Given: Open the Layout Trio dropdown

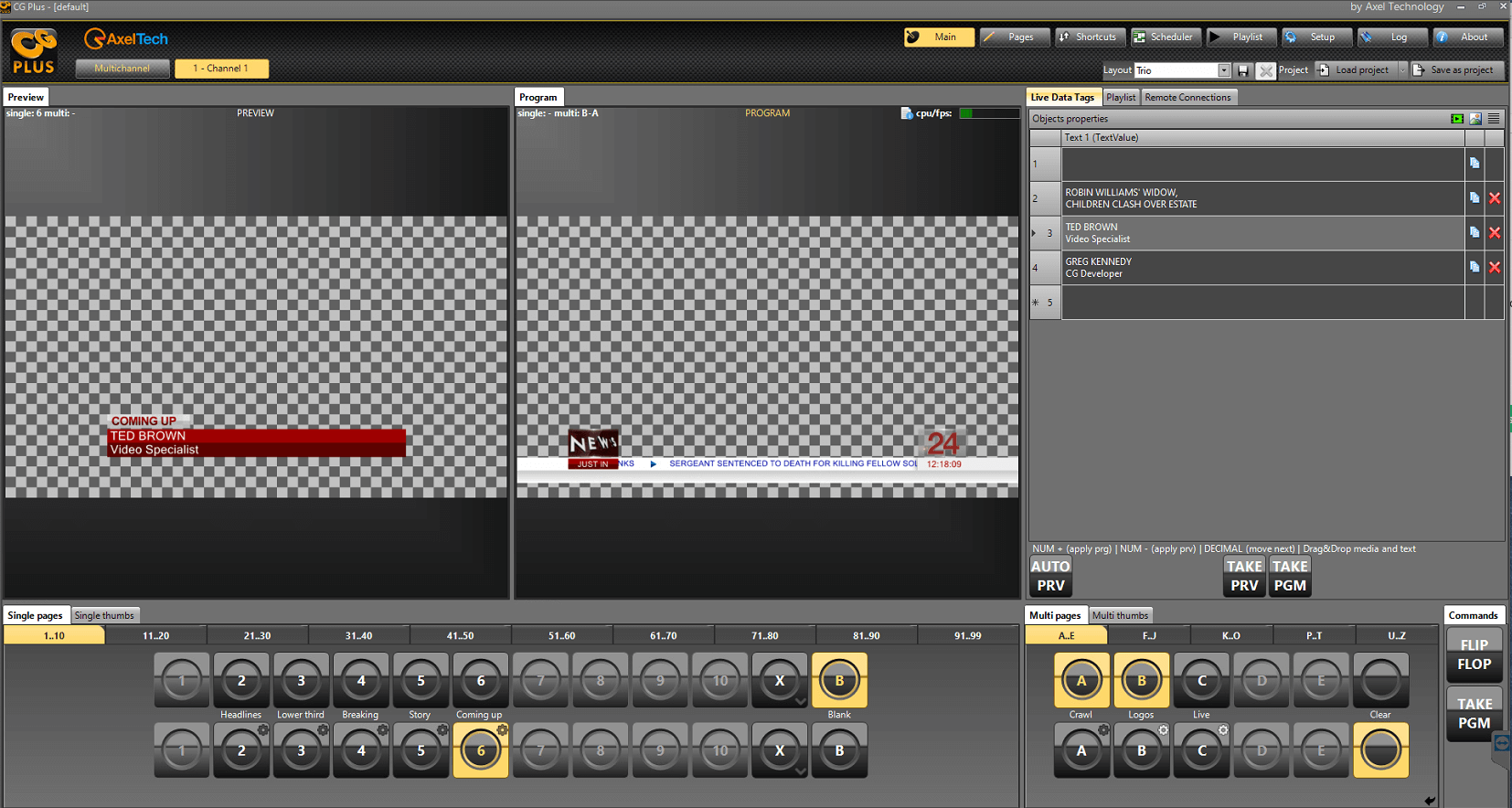Looking at the screenshot, I should [x=1224, y=70].
